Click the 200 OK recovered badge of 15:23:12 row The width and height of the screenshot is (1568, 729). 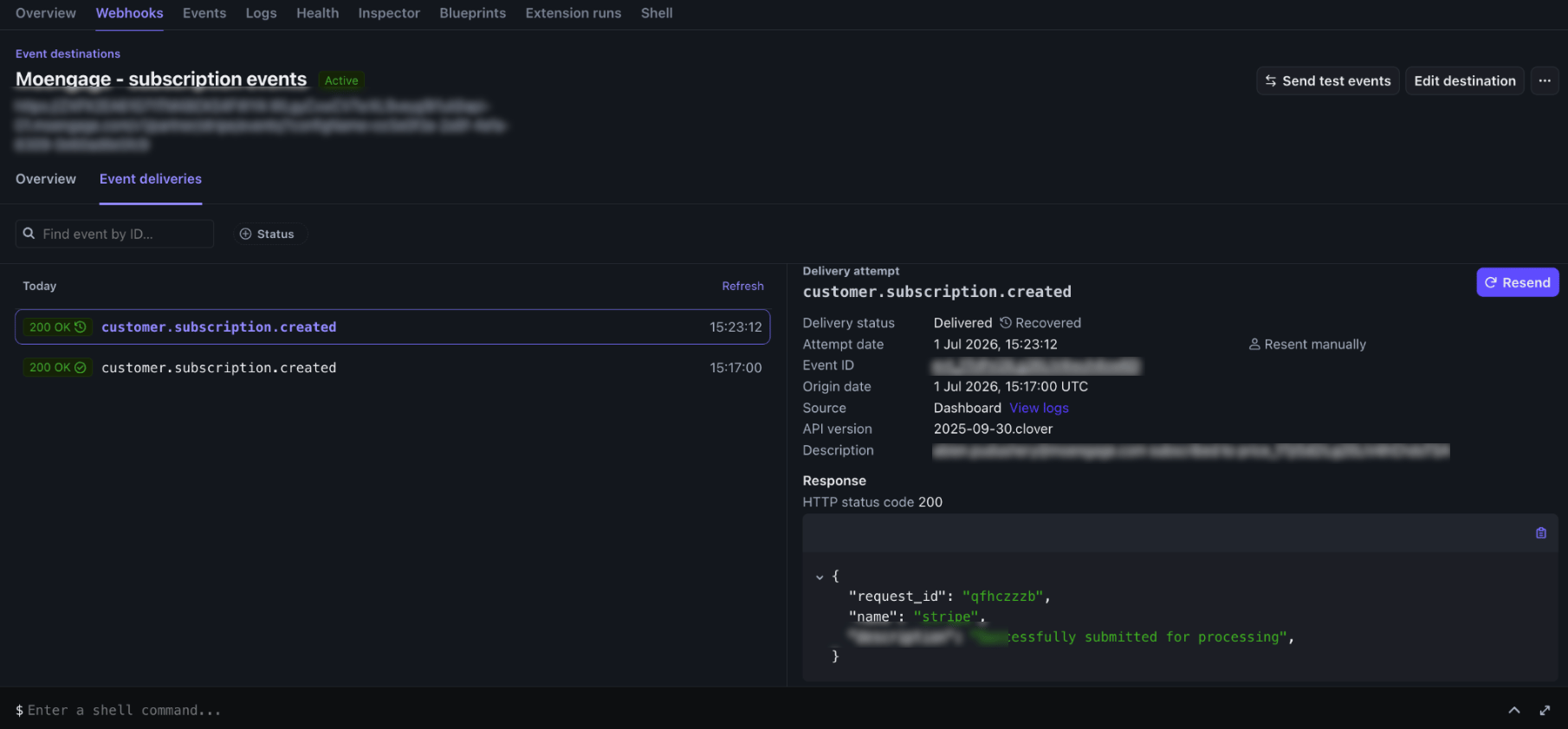[x=57, y=327]
